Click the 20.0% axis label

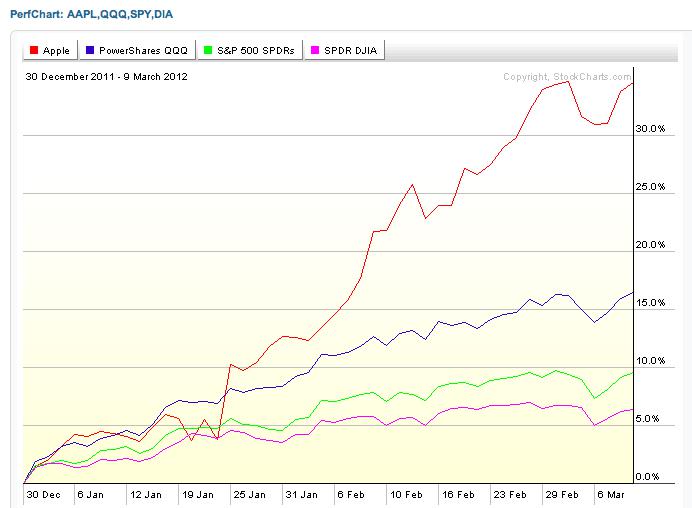click(x=650, y=245)
